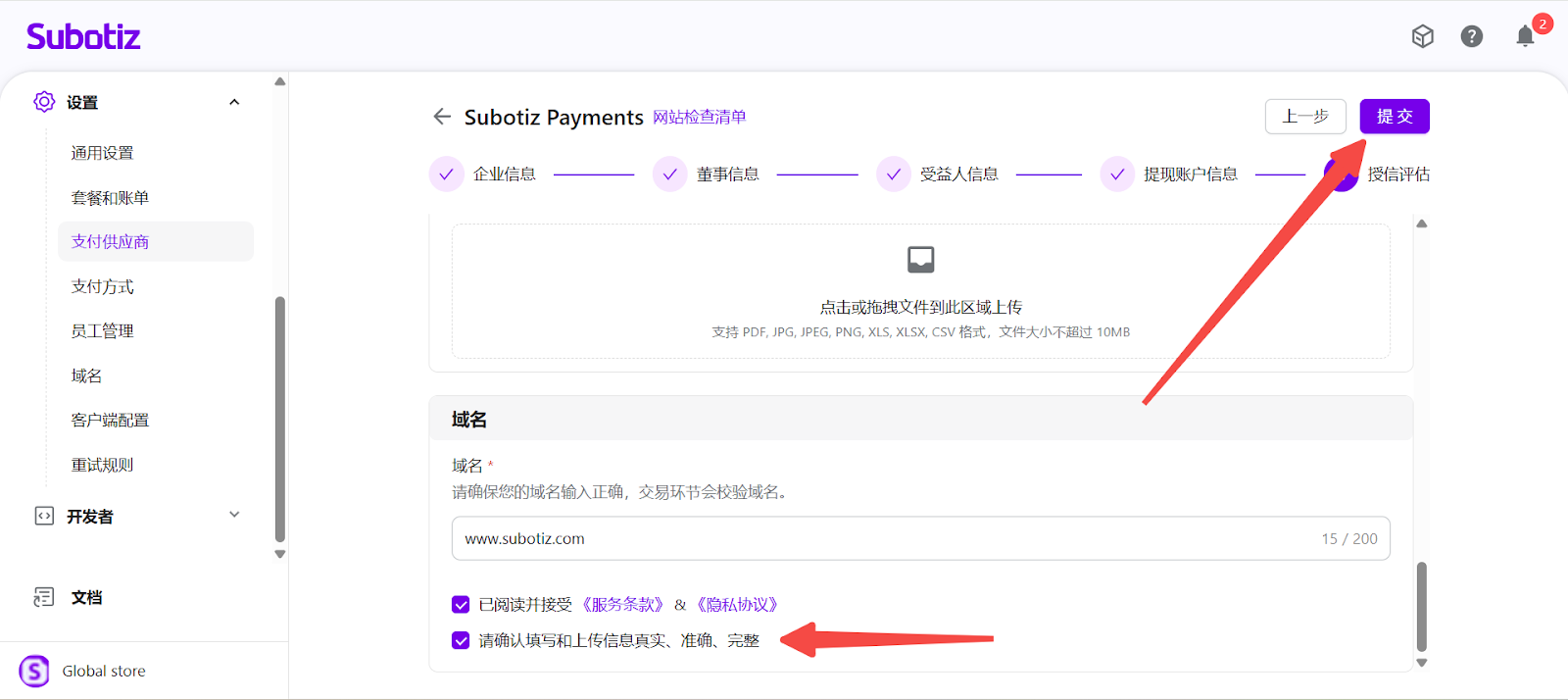
Task: Click the 文档 document icon
Action: coord(44,597)
